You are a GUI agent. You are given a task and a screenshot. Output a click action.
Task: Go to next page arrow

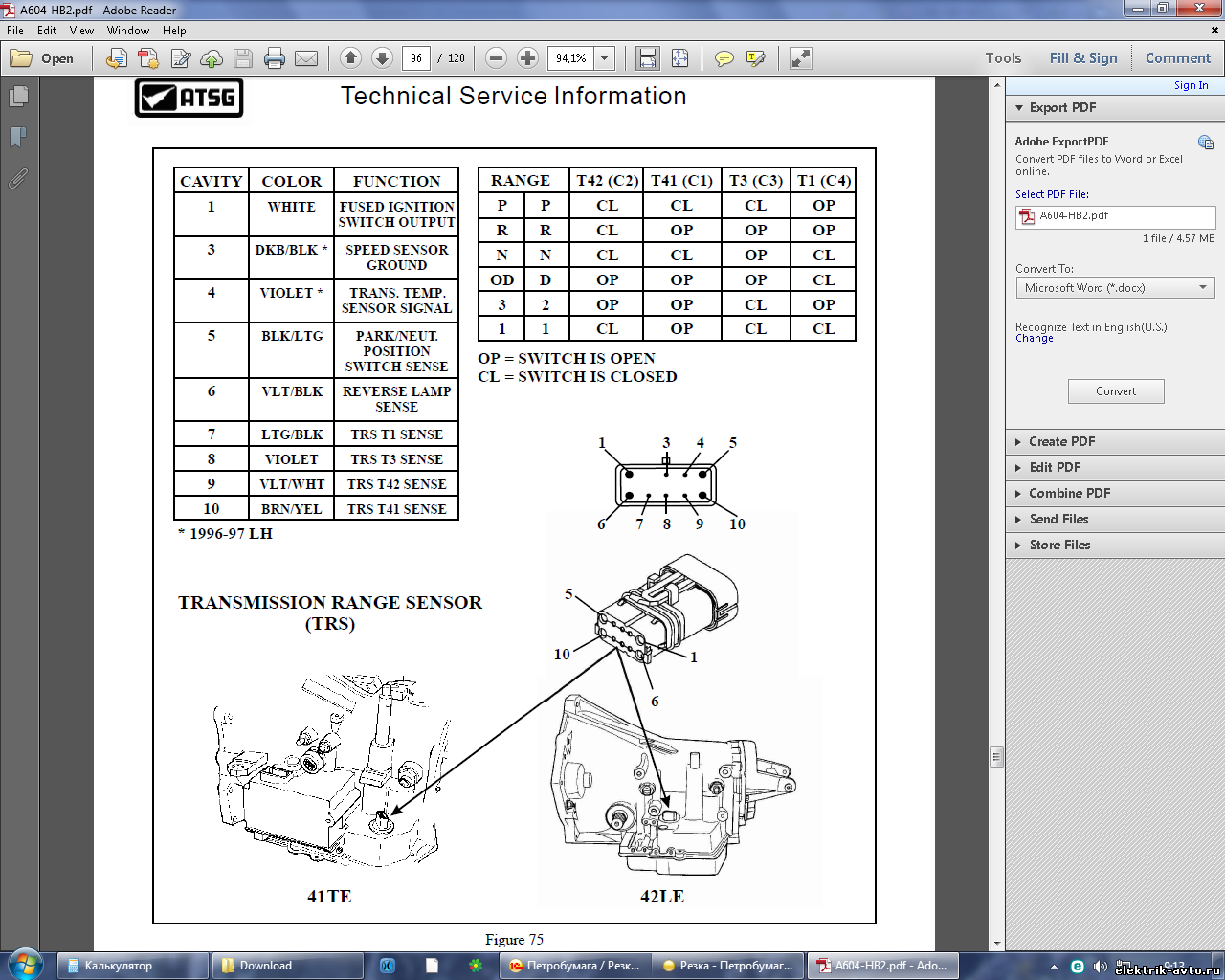click(382, 58)
